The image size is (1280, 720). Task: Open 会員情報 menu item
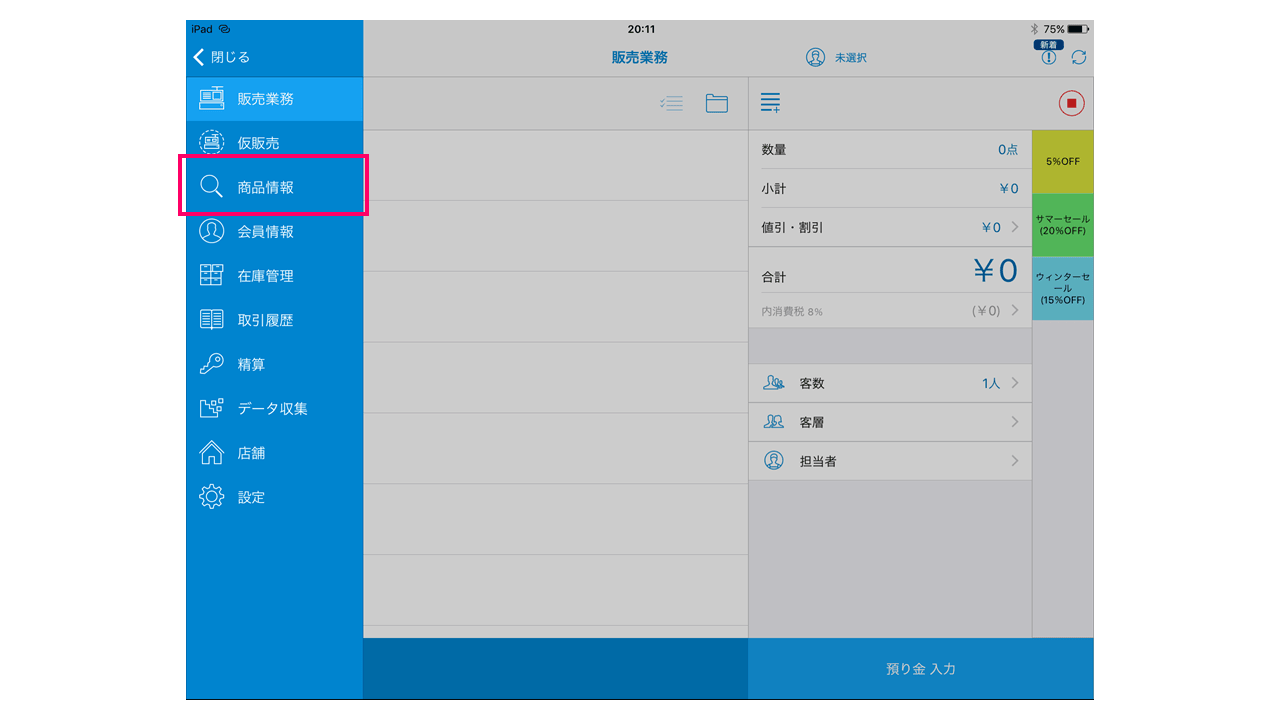point(274,231)
